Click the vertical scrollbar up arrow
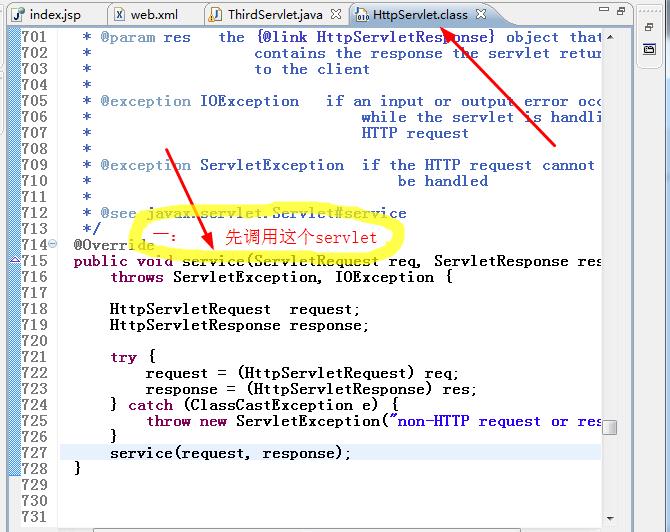This screenshot has height=532, width=670. pyautogui.click(x=610, y=37)
